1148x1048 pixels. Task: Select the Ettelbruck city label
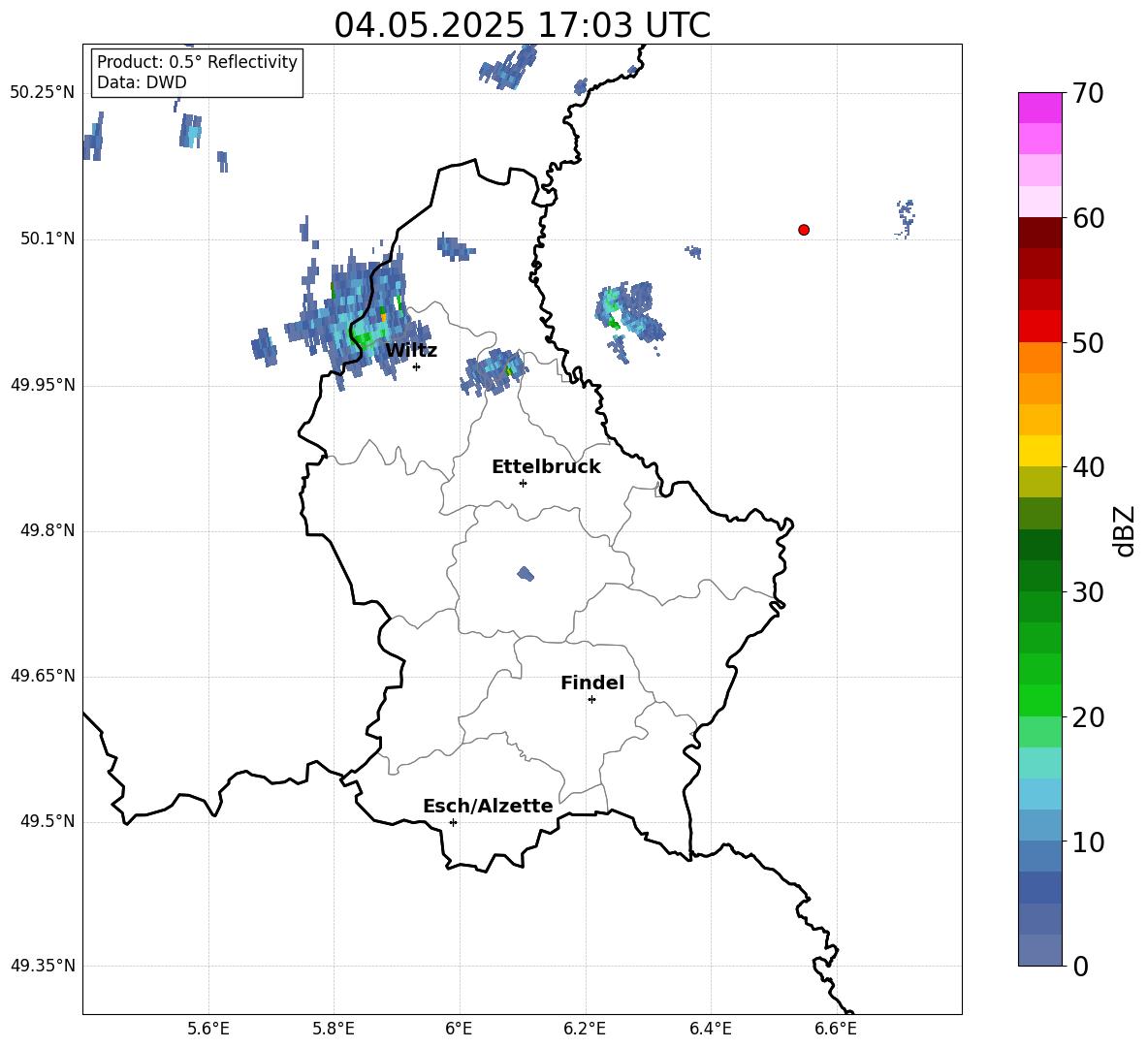pyautogui.click(x=546, y=467)
